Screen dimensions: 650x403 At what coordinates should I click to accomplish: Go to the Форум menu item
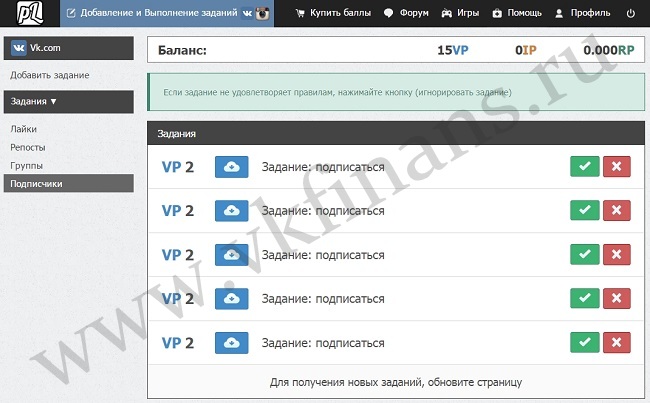[x=406, y=13]
